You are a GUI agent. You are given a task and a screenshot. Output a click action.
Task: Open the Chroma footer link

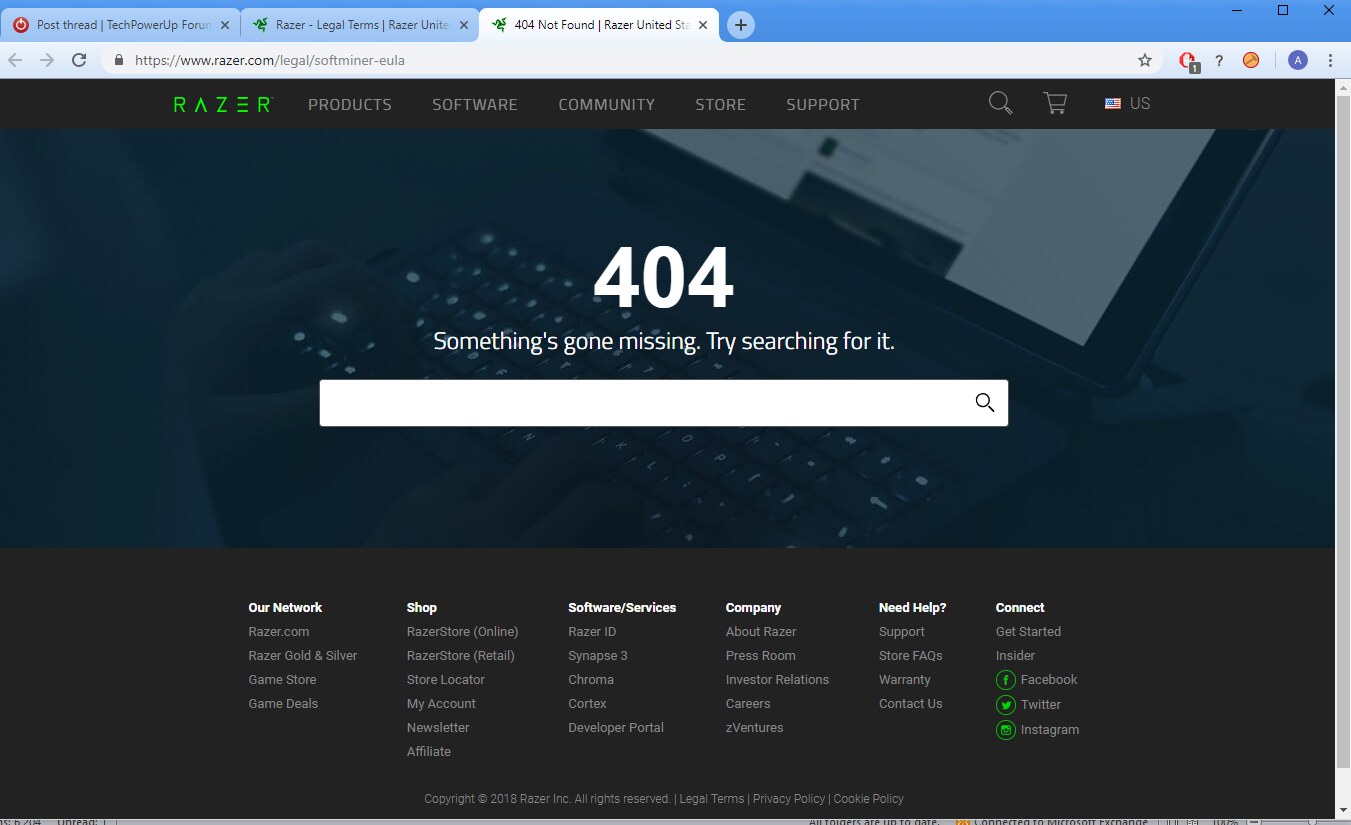click(591, 680)
